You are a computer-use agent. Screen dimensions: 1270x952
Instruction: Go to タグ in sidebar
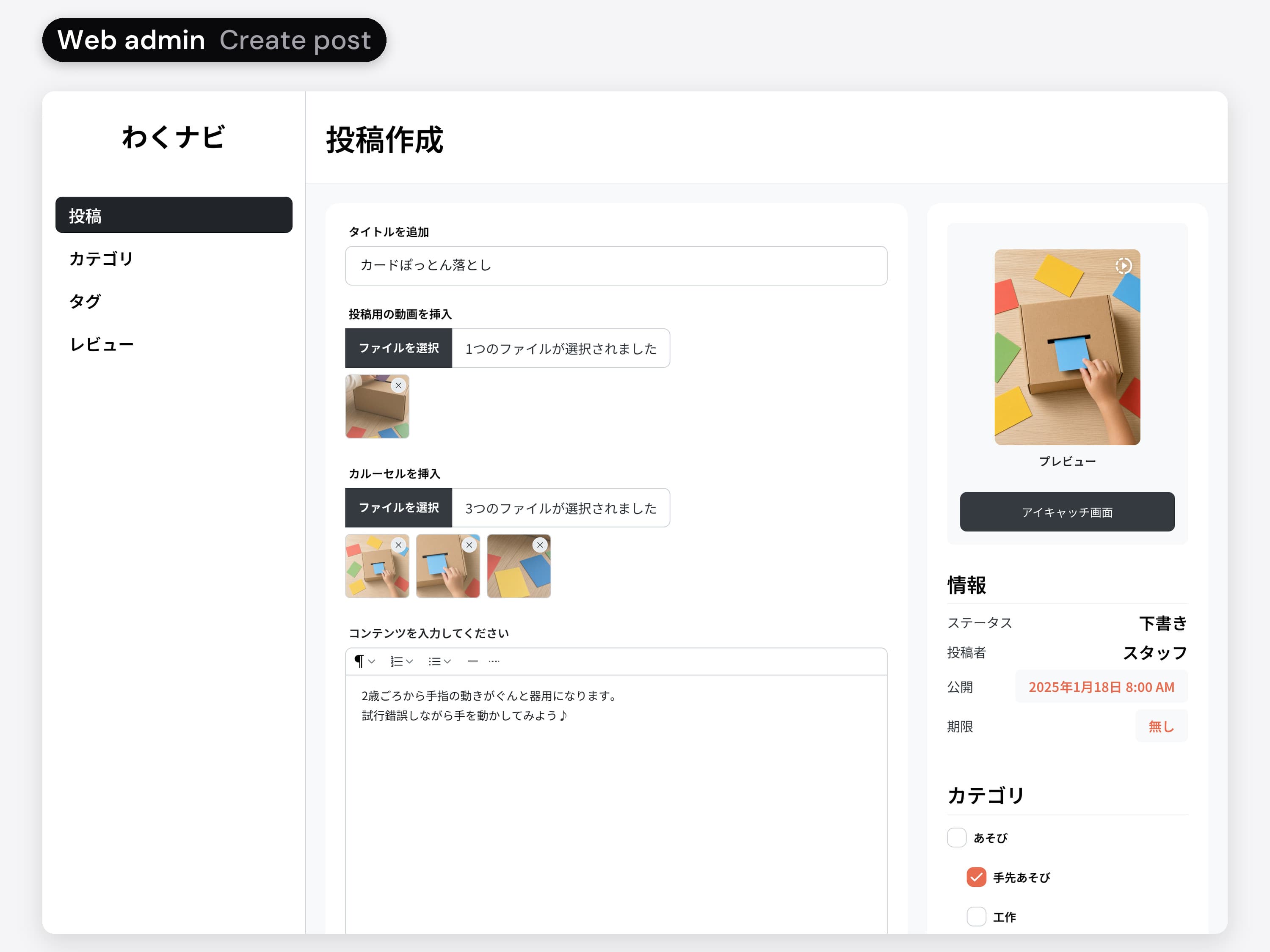[x=85, y=301]
